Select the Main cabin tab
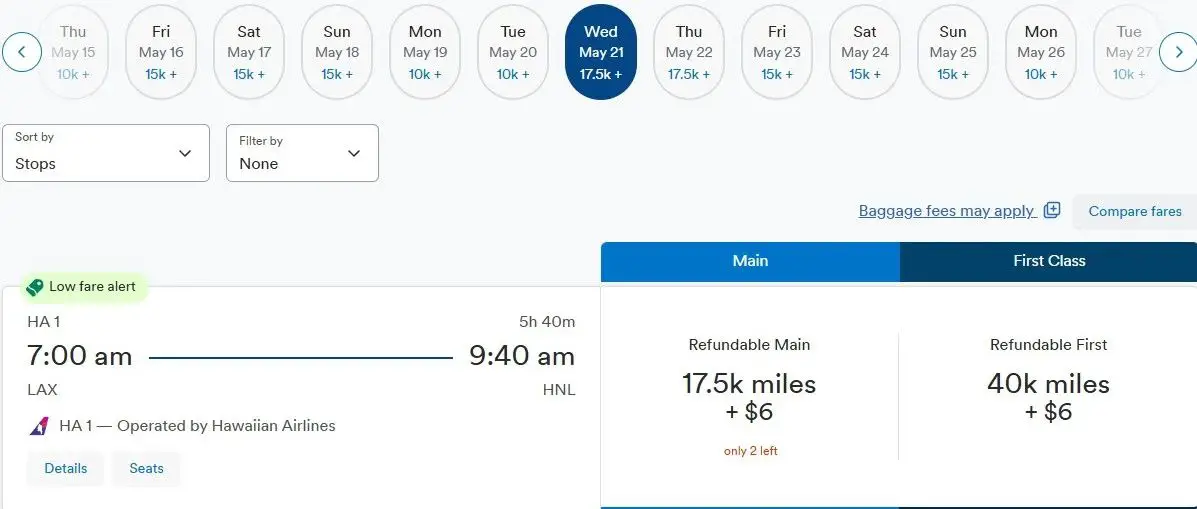 [750, 261]
